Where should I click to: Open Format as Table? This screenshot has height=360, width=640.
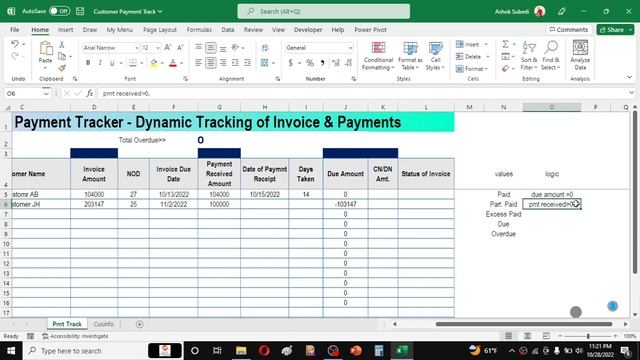[x=410, y=56]
